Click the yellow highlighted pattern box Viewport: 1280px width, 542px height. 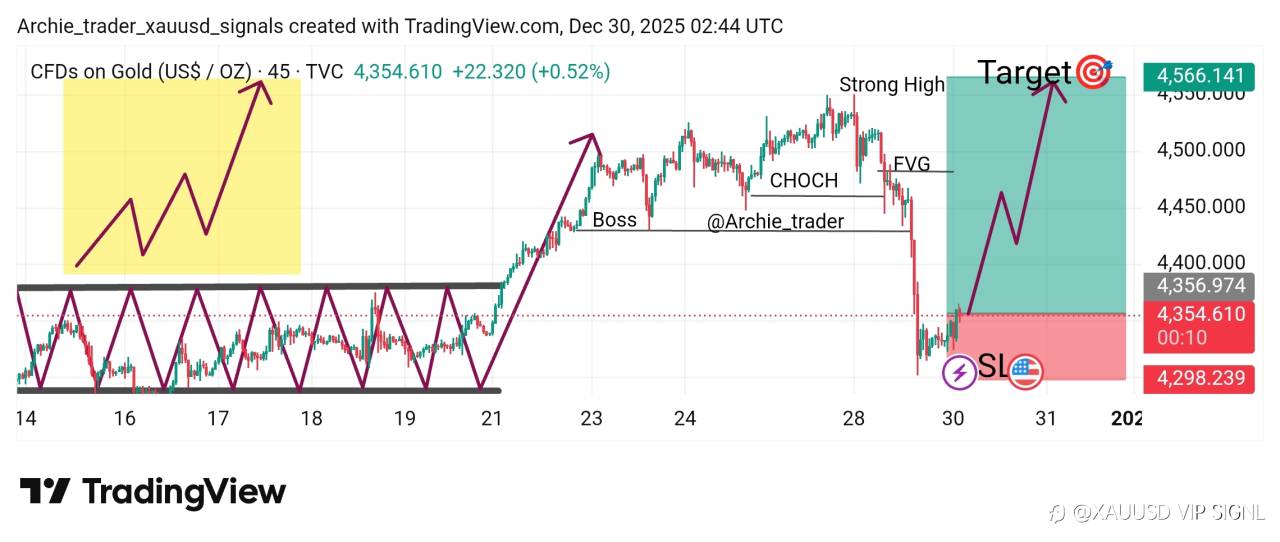click(x=182, y=175)
